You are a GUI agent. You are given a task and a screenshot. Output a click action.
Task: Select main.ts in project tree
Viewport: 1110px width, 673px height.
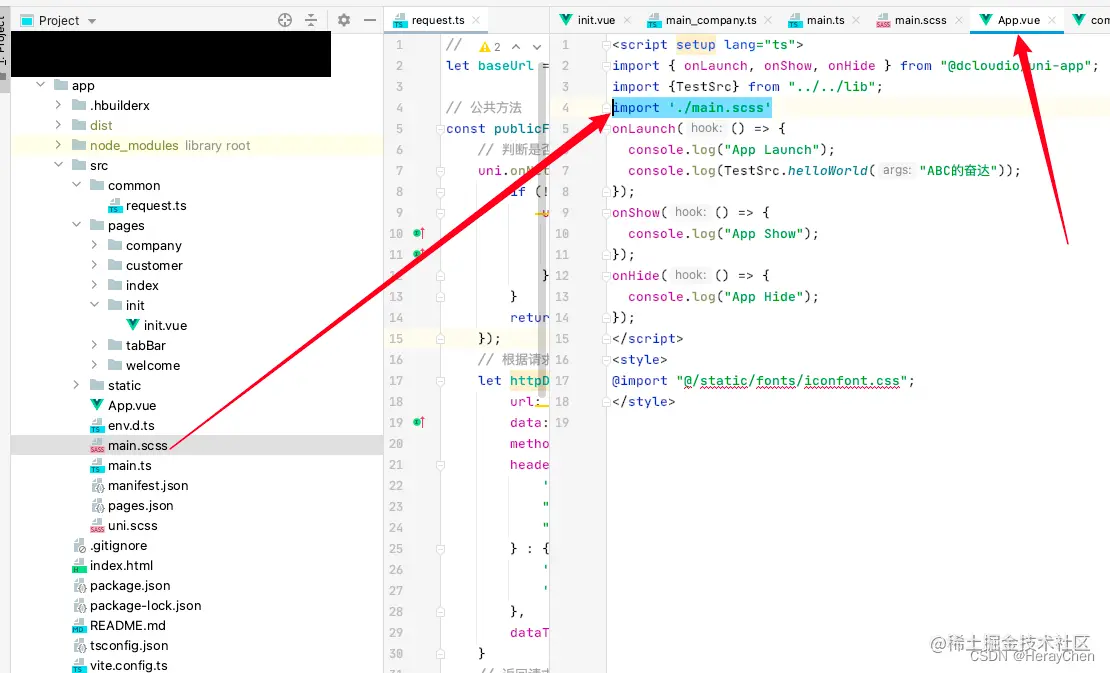point(130,466)
